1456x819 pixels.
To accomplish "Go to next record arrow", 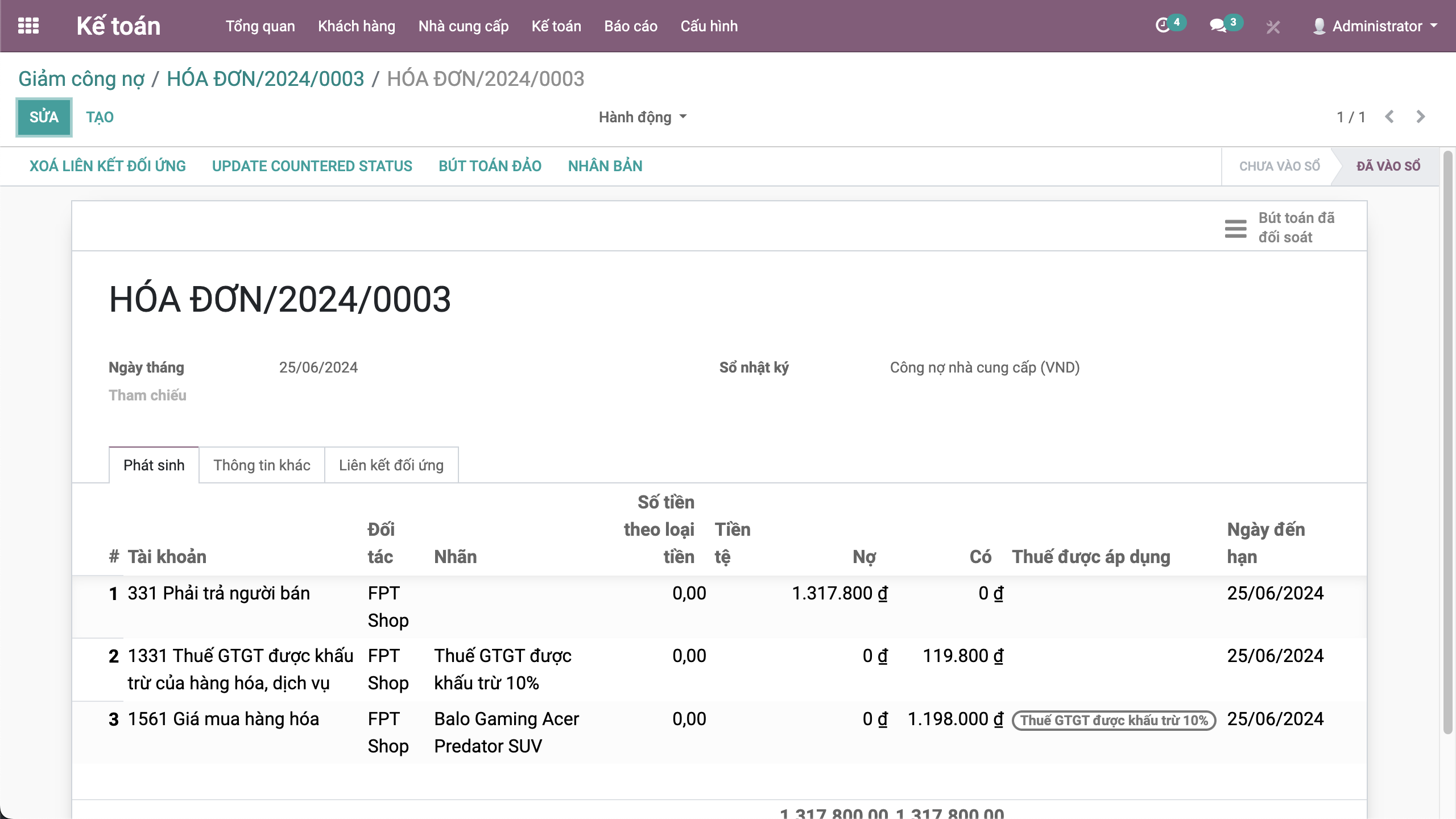I will (x=1421, y=117).
